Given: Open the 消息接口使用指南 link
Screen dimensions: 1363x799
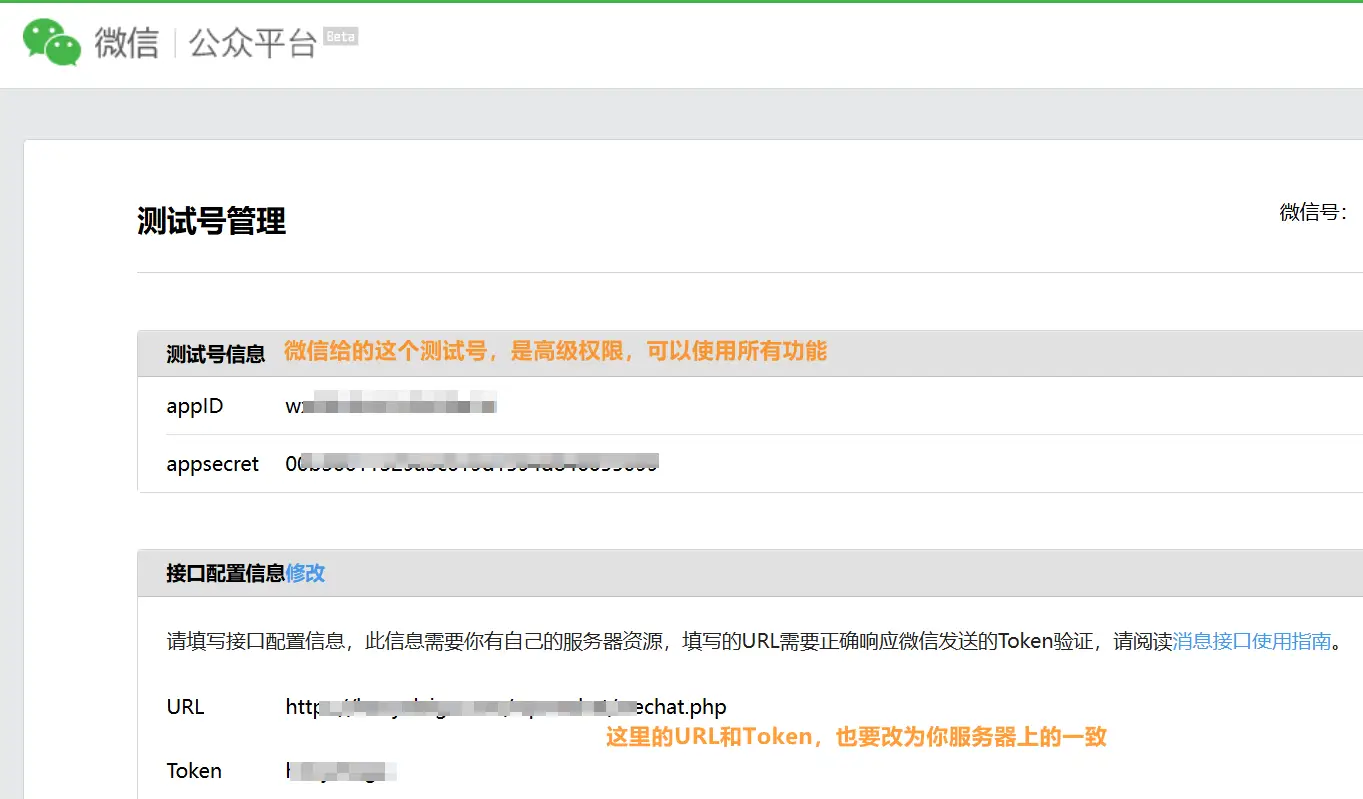Looking at the screenshot, I should tap(1252, 641).
